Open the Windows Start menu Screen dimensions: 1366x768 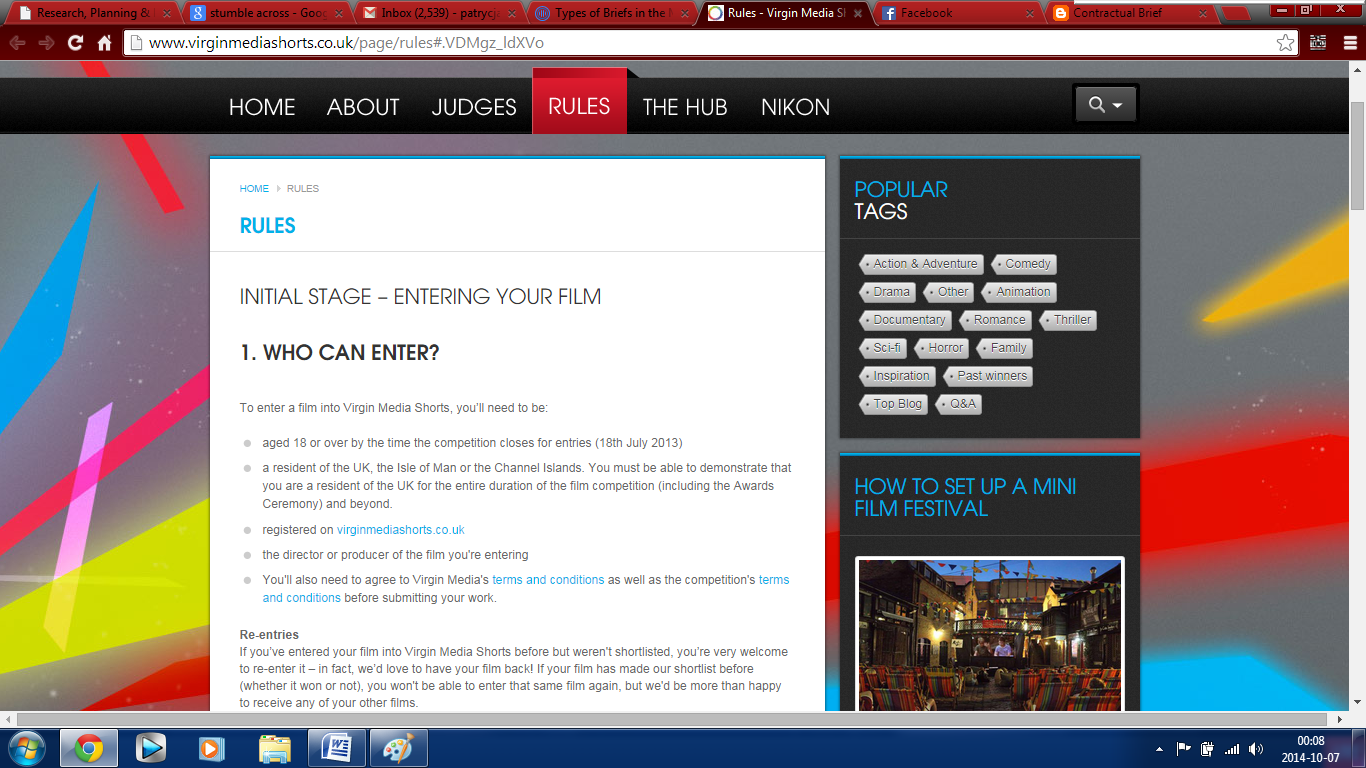coord(26,748)
